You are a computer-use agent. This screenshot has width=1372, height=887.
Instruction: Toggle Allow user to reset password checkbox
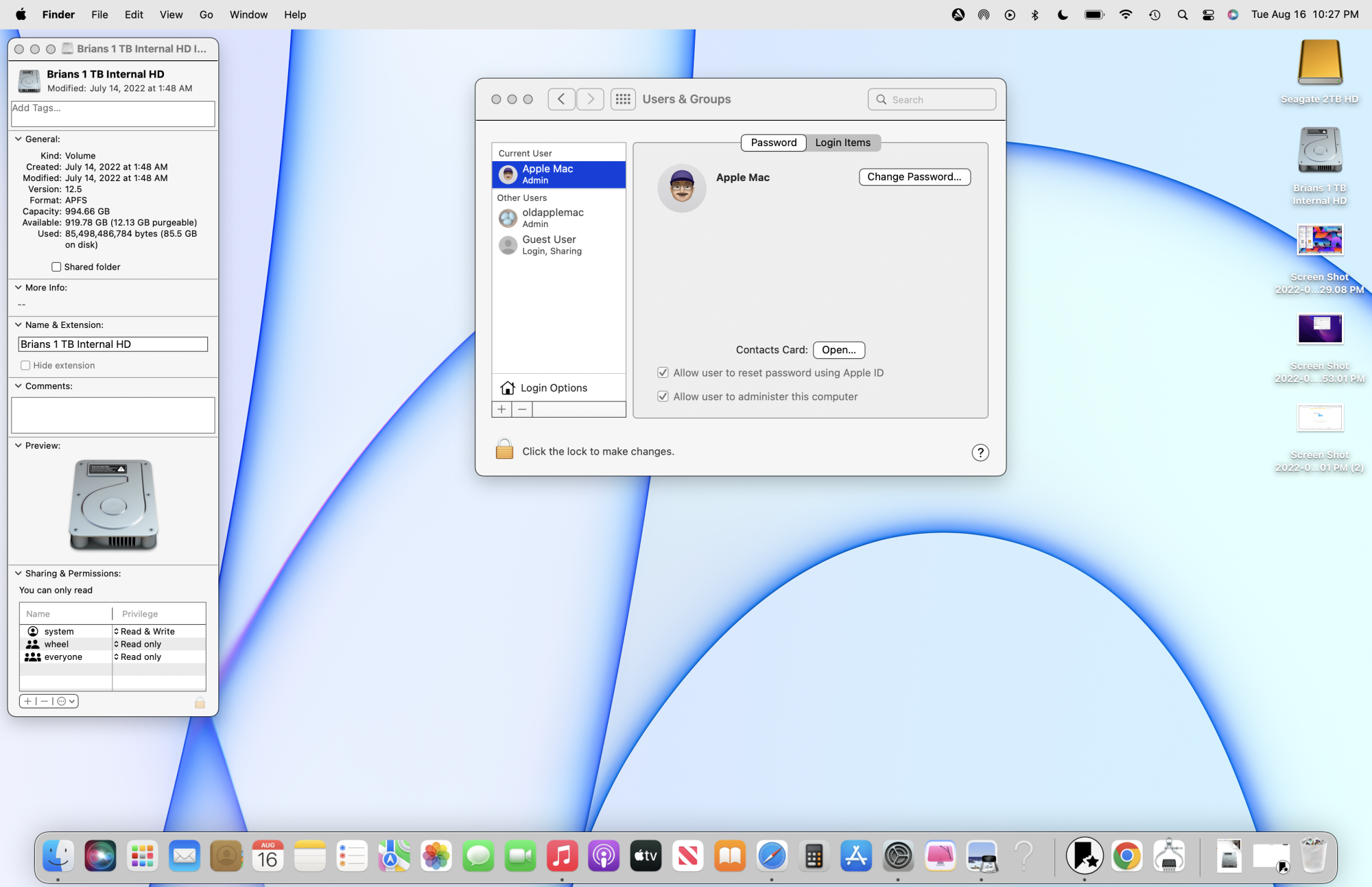coord(662,372)
